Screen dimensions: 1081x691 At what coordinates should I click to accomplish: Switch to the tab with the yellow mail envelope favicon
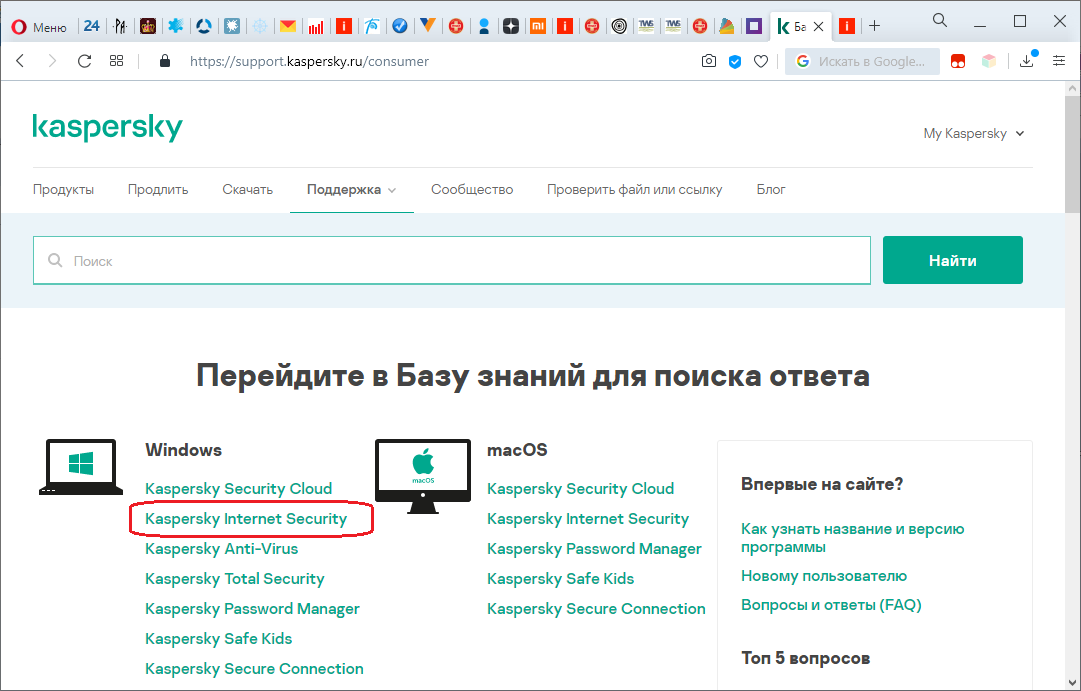click(x=287, y=26)
